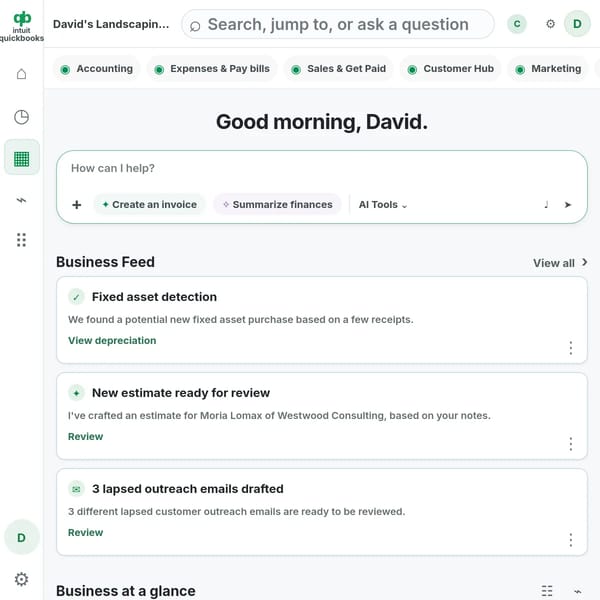Open the clock reports icon in sidebar

click(x=21, y=117)
